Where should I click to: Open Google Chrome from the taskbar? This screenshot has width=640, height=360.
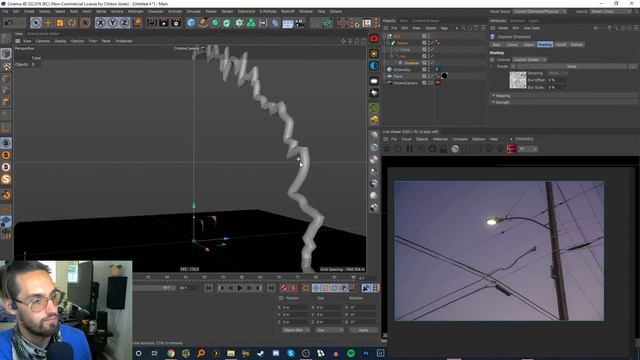tap(171, 353)
